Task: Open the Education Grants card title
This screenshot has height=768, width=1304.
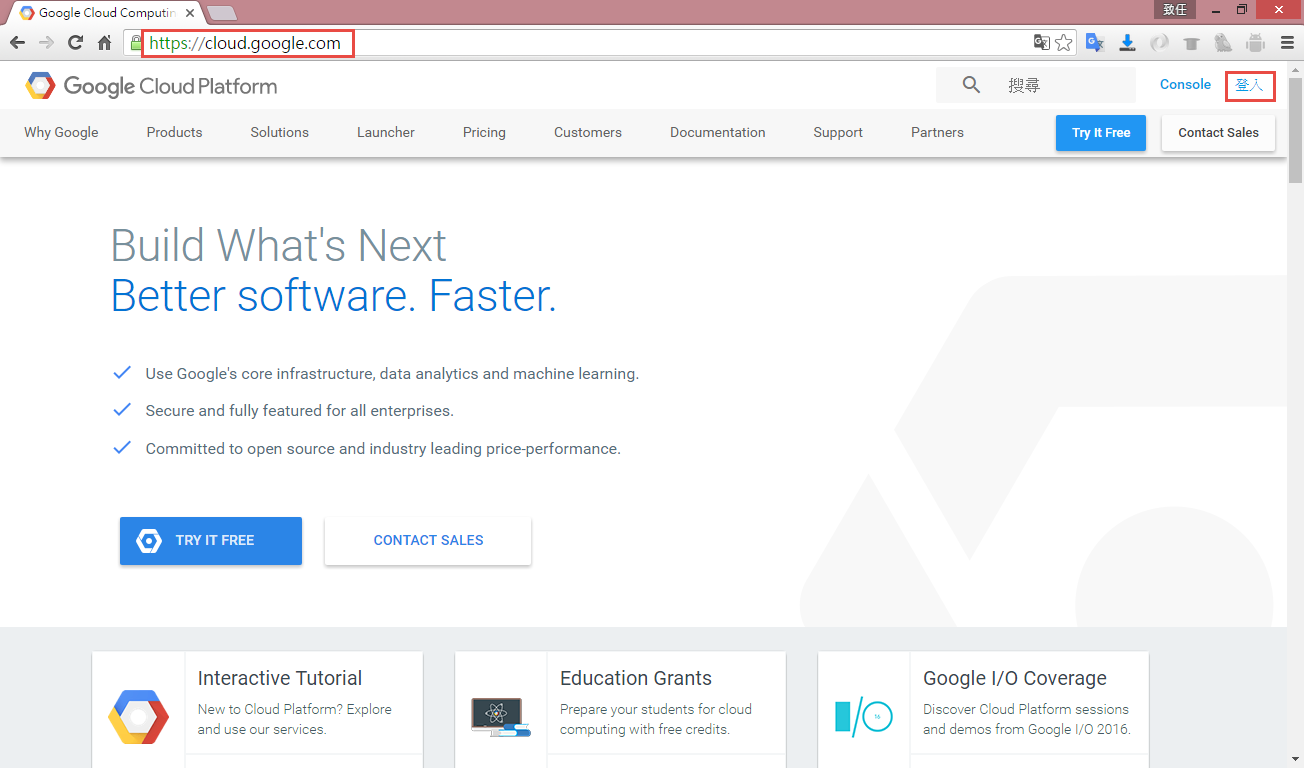Action: (x=636, y=678)
